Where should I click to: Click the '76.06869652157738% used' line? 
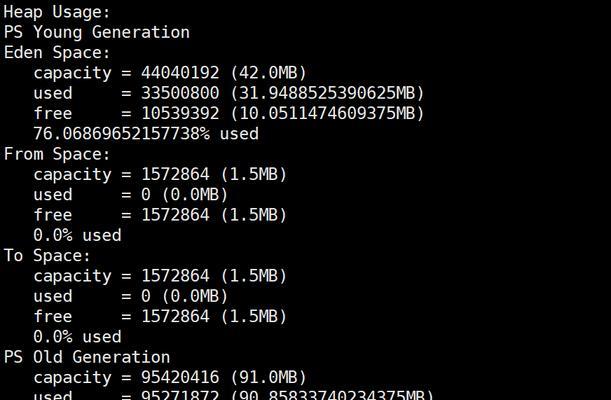click(145, 133)
